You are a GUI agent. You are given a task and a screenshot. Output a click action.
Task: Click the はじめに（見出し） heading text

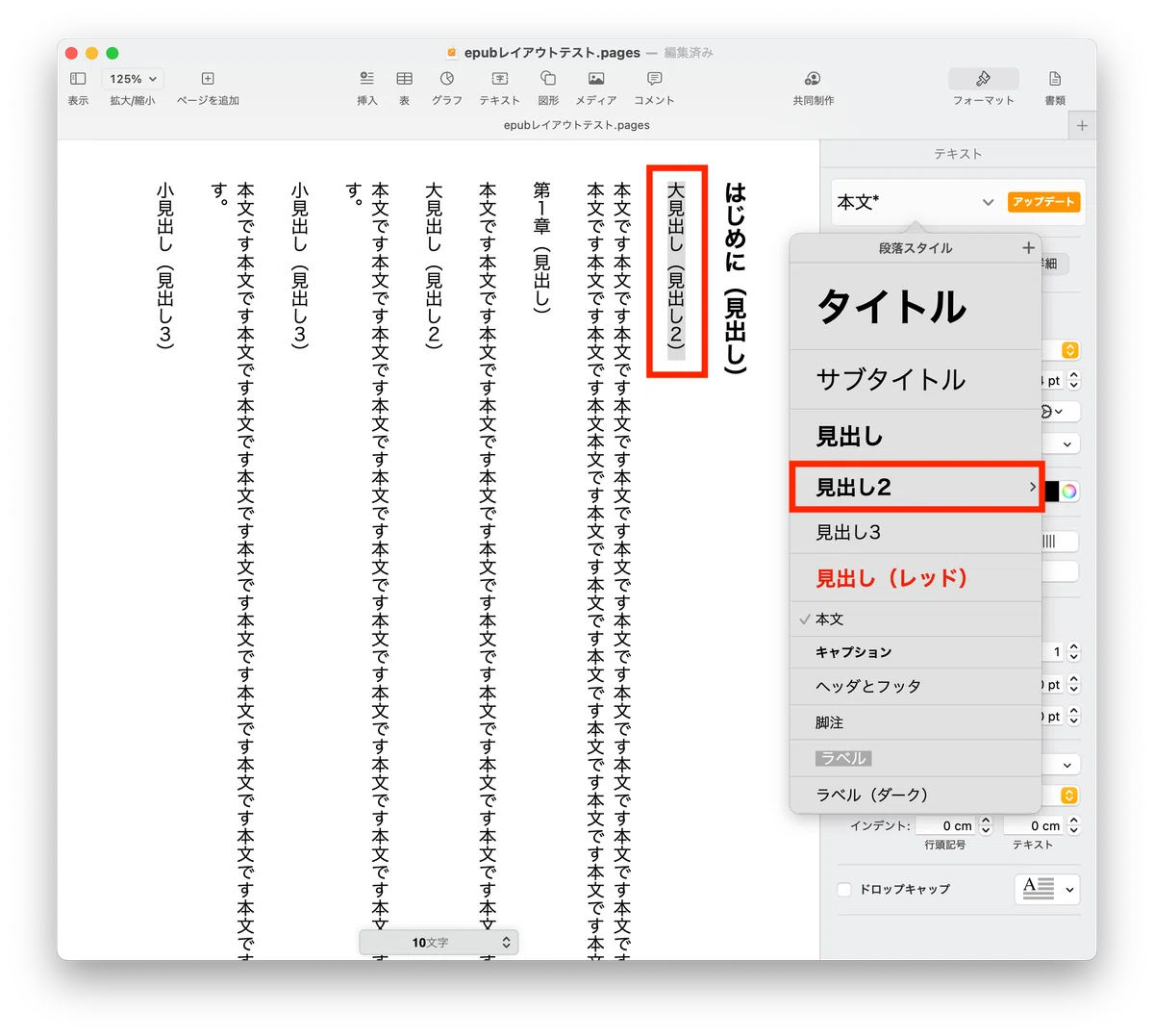(736, 277)
